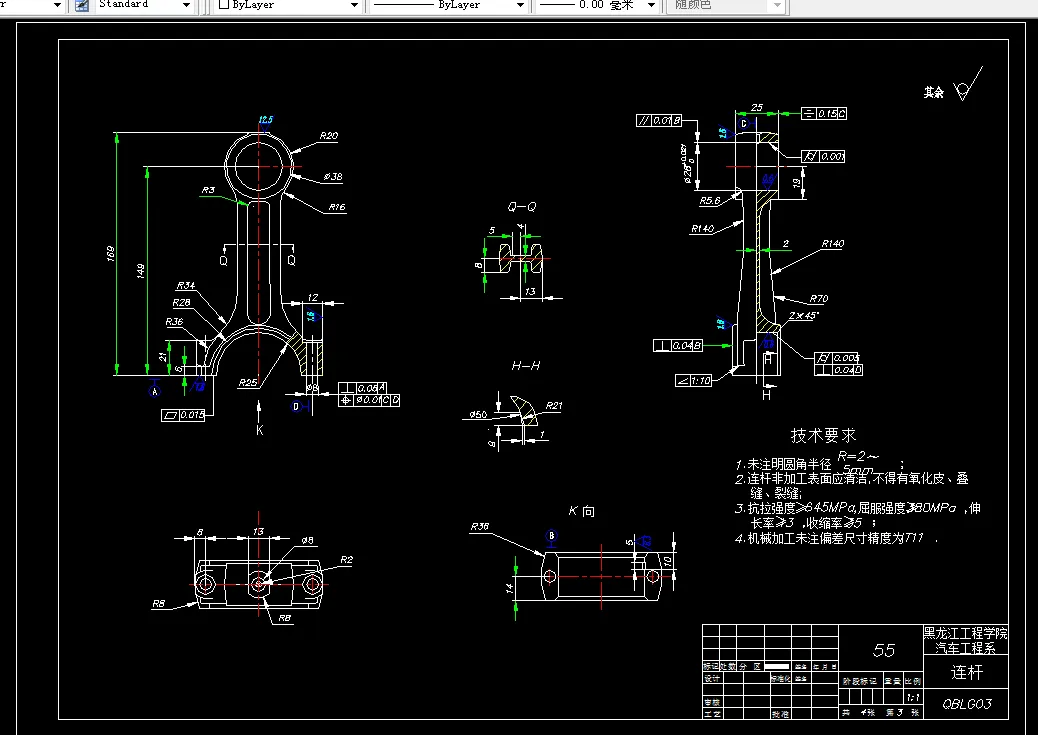
Task: Select the R2 label in bottom view
Action: click(346, 560)
